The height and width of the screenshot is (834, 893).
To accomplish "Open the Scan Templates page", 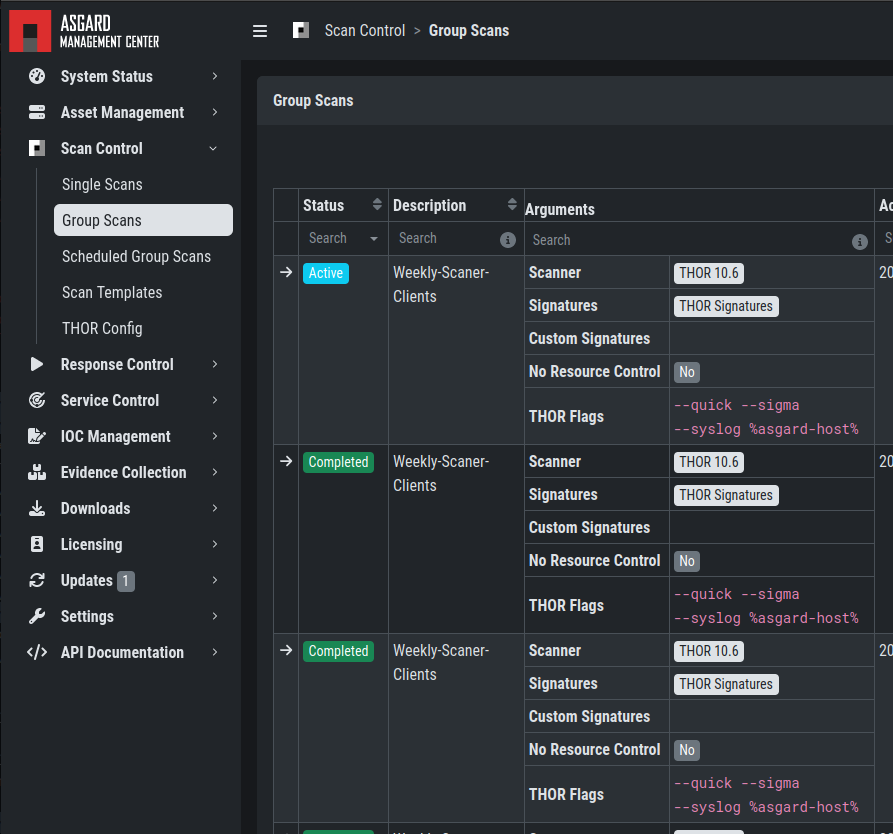I will point(112,292).
